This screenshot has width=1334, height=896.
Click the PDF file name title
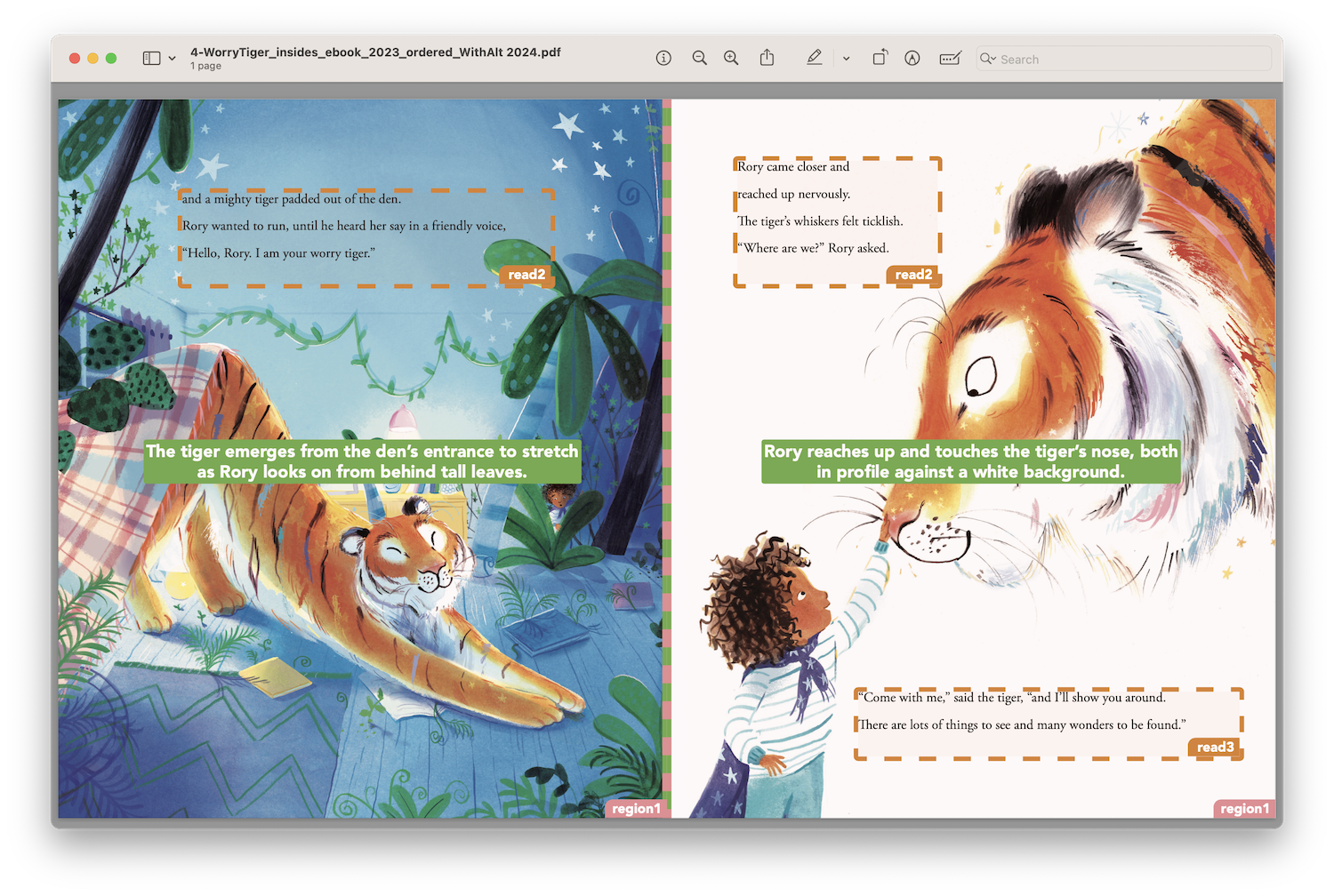[x=375, y=52]
